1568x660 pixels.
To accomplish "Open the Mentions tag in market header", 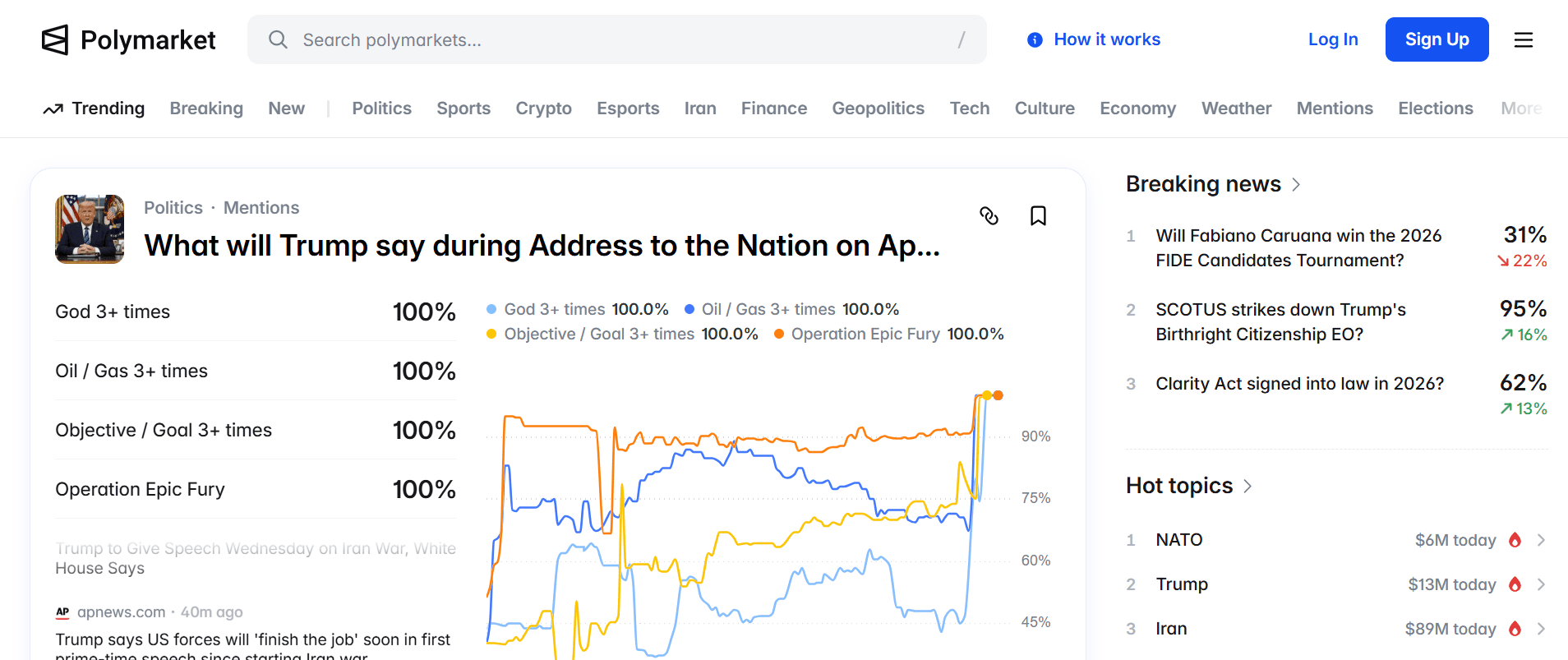I will pyautogui.click(x=261, y=208).
